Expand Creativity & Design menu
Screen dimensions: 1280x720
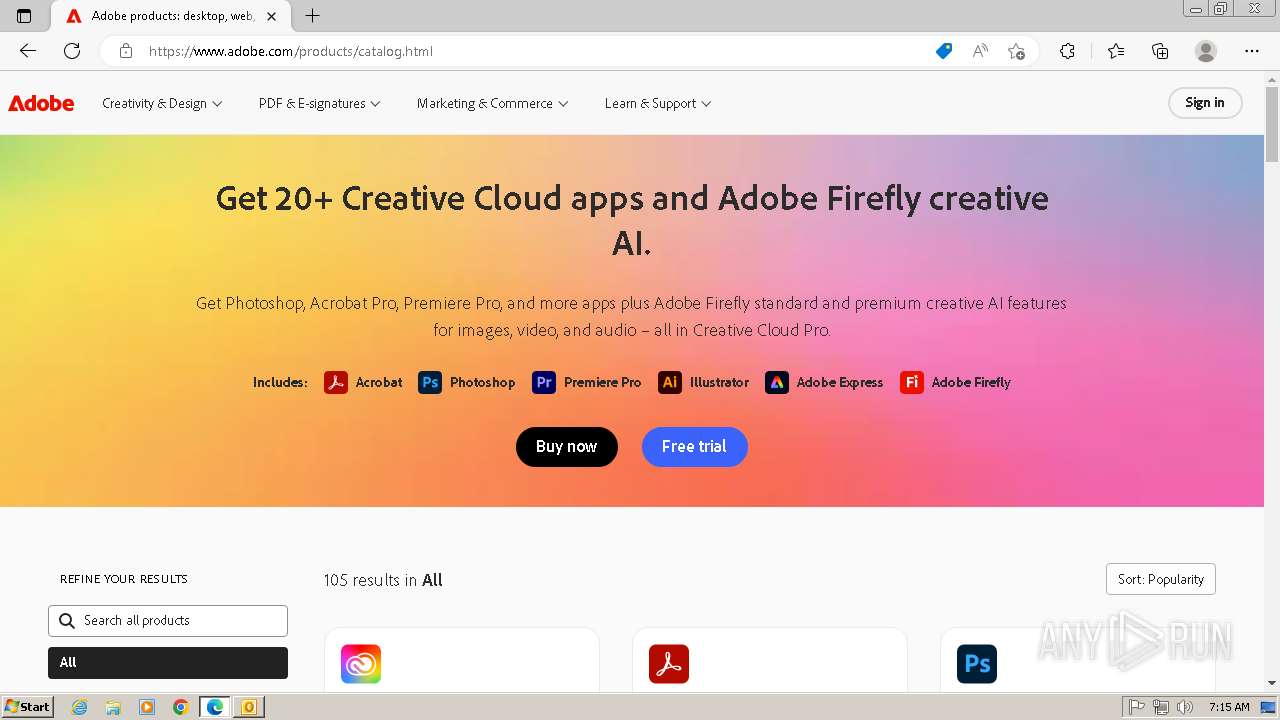[x=162, y=103]
